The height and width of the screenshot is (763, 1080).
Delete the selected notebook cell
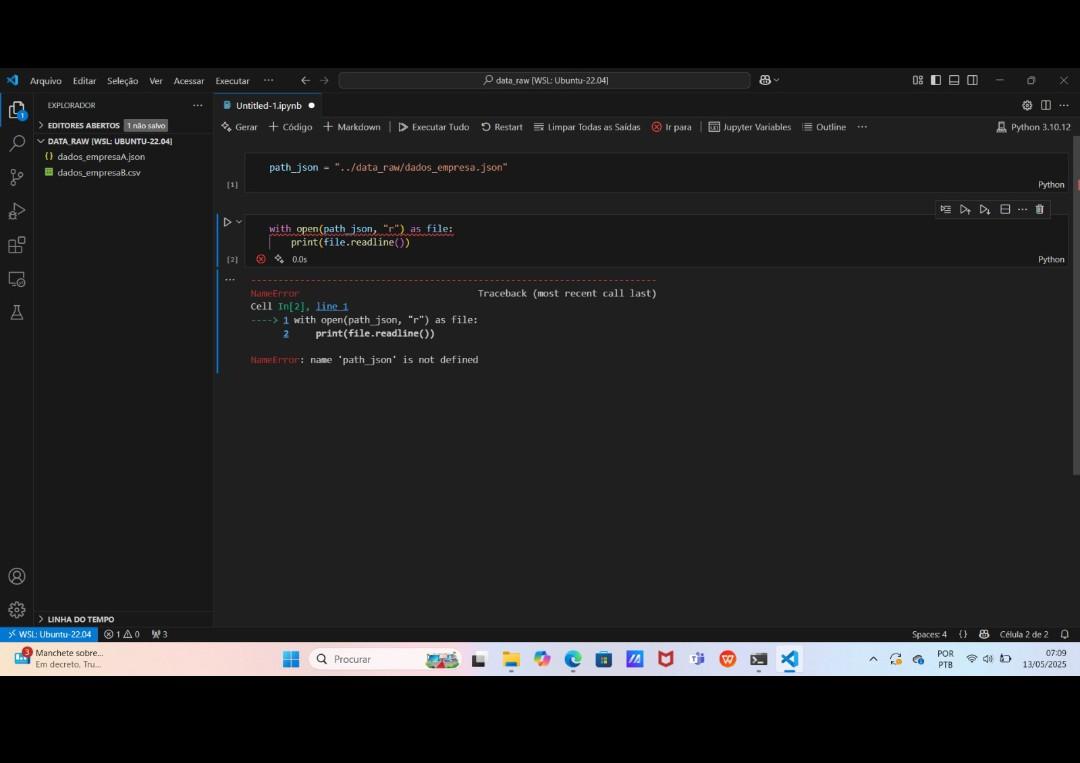point(1039,209)
